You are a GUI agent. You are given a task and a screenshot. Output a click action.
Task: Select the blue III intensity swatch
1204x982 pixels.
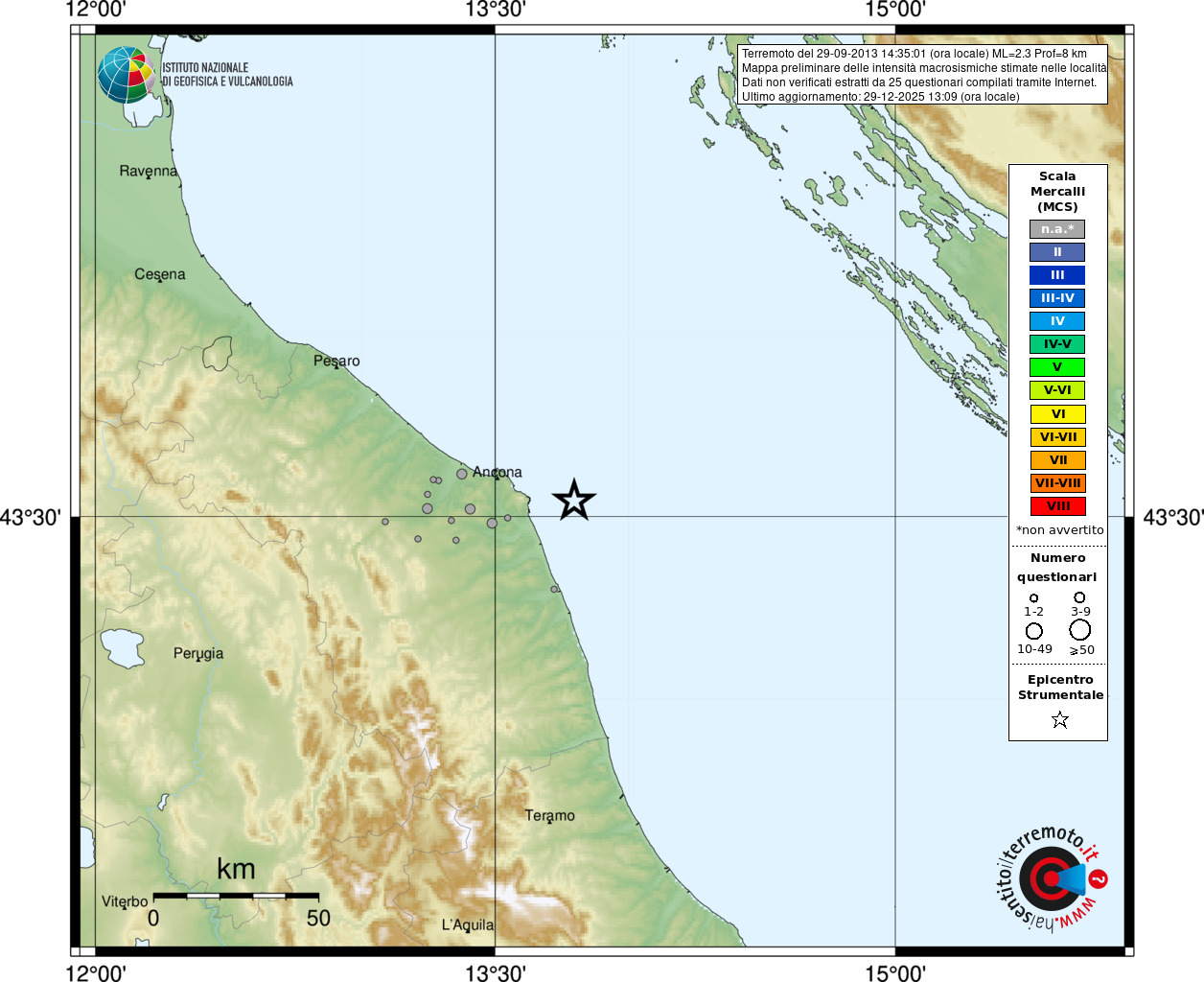click(1057, 275)
